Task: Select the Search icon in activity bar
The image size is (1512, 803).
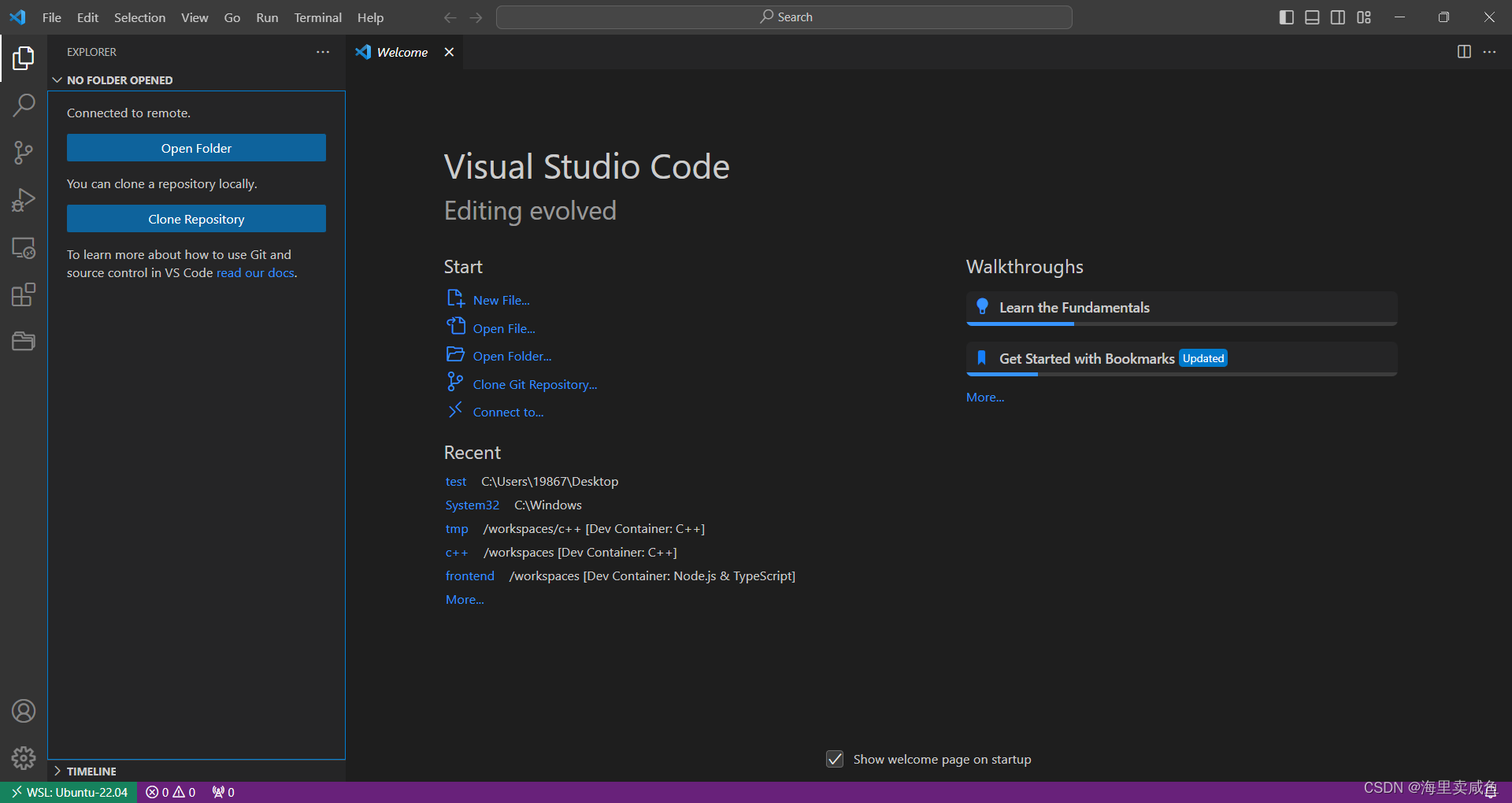Action: point(24,104)
